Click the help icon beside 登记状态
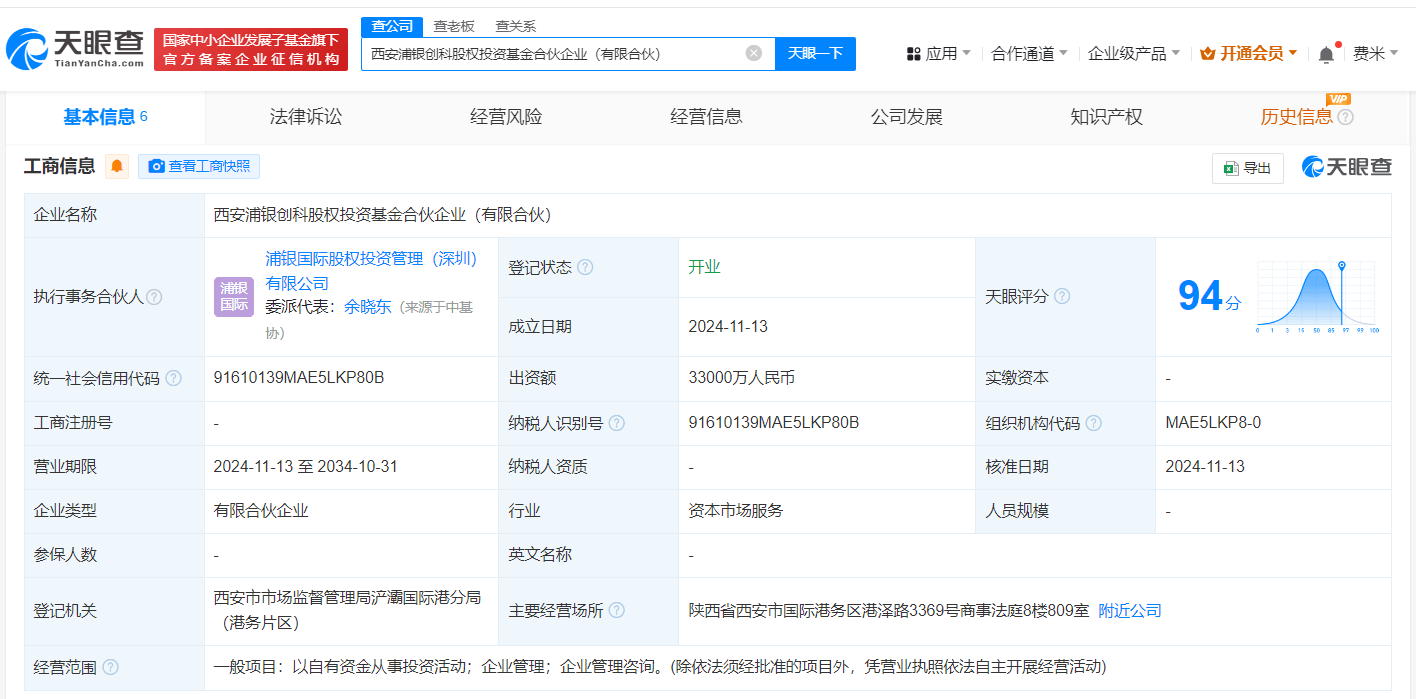Image resolution: width=1416 pixels, height=699 pixels. point(585,267)
